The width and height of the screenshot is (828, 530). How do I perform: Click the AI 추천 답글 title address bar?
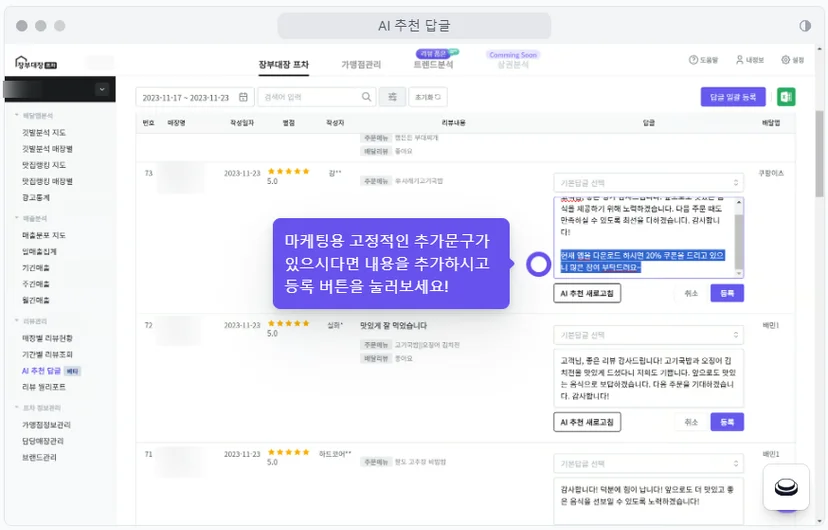(x=415, y=26)
